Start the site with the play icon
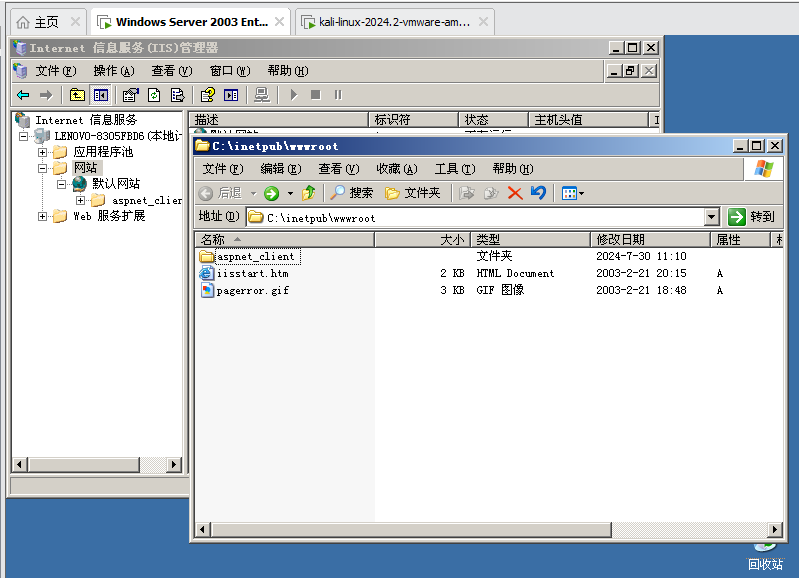 tap(294, 95)
